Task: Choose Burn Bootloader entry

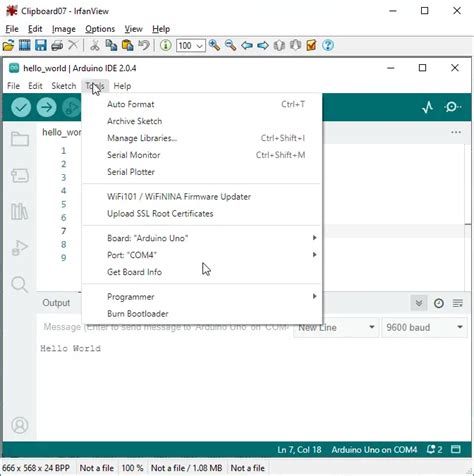Action: (x=202, y=314)
